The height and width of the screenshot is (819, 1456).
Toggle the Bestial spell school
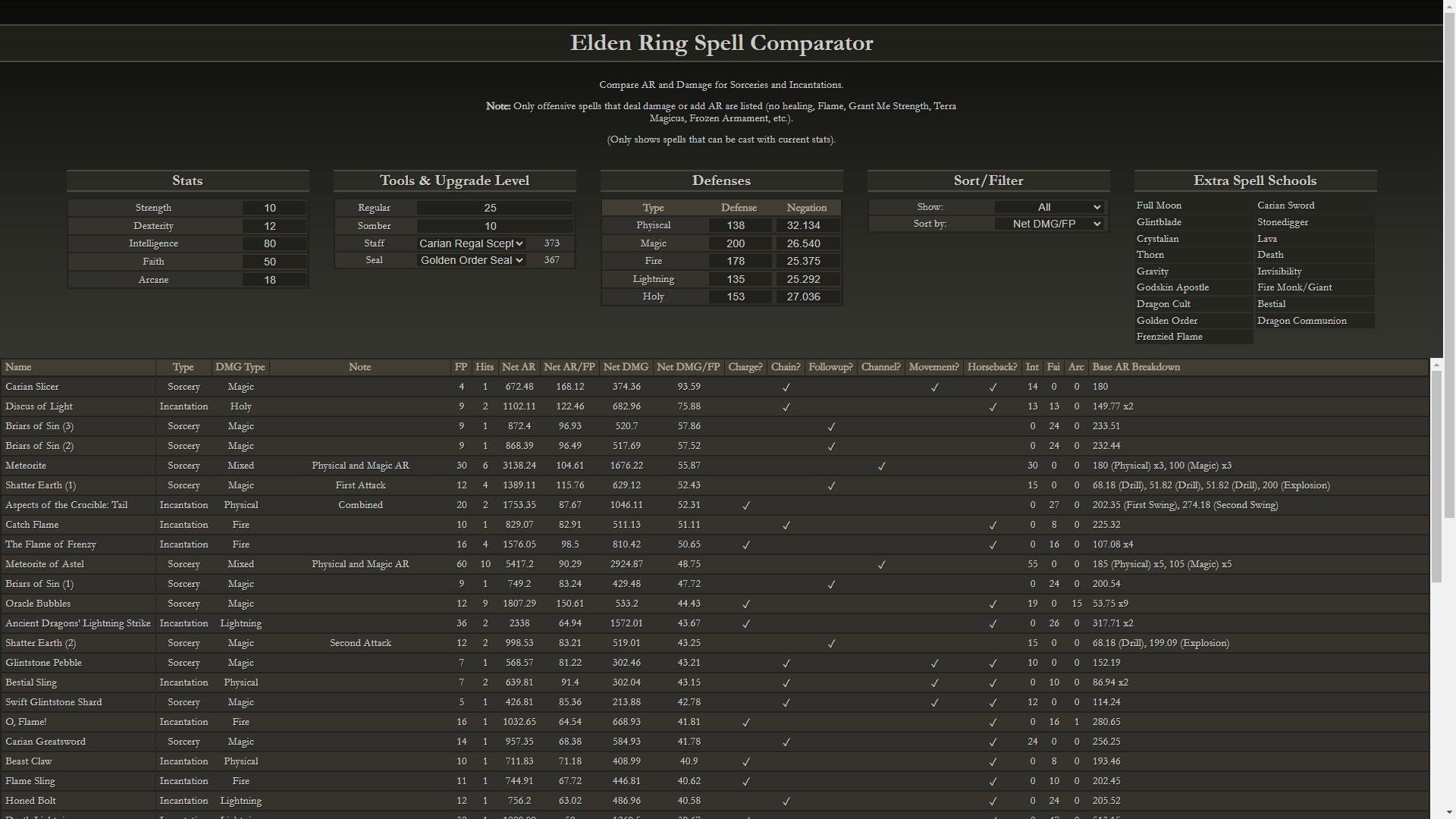tap(1315, 304)
